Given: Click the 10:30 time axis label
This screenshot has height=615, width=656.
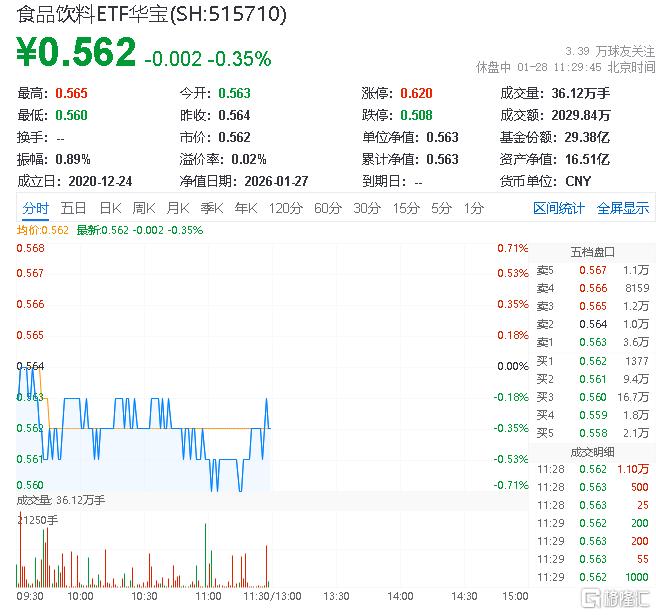Looking at the screenshot, I should tap(144, 596).
